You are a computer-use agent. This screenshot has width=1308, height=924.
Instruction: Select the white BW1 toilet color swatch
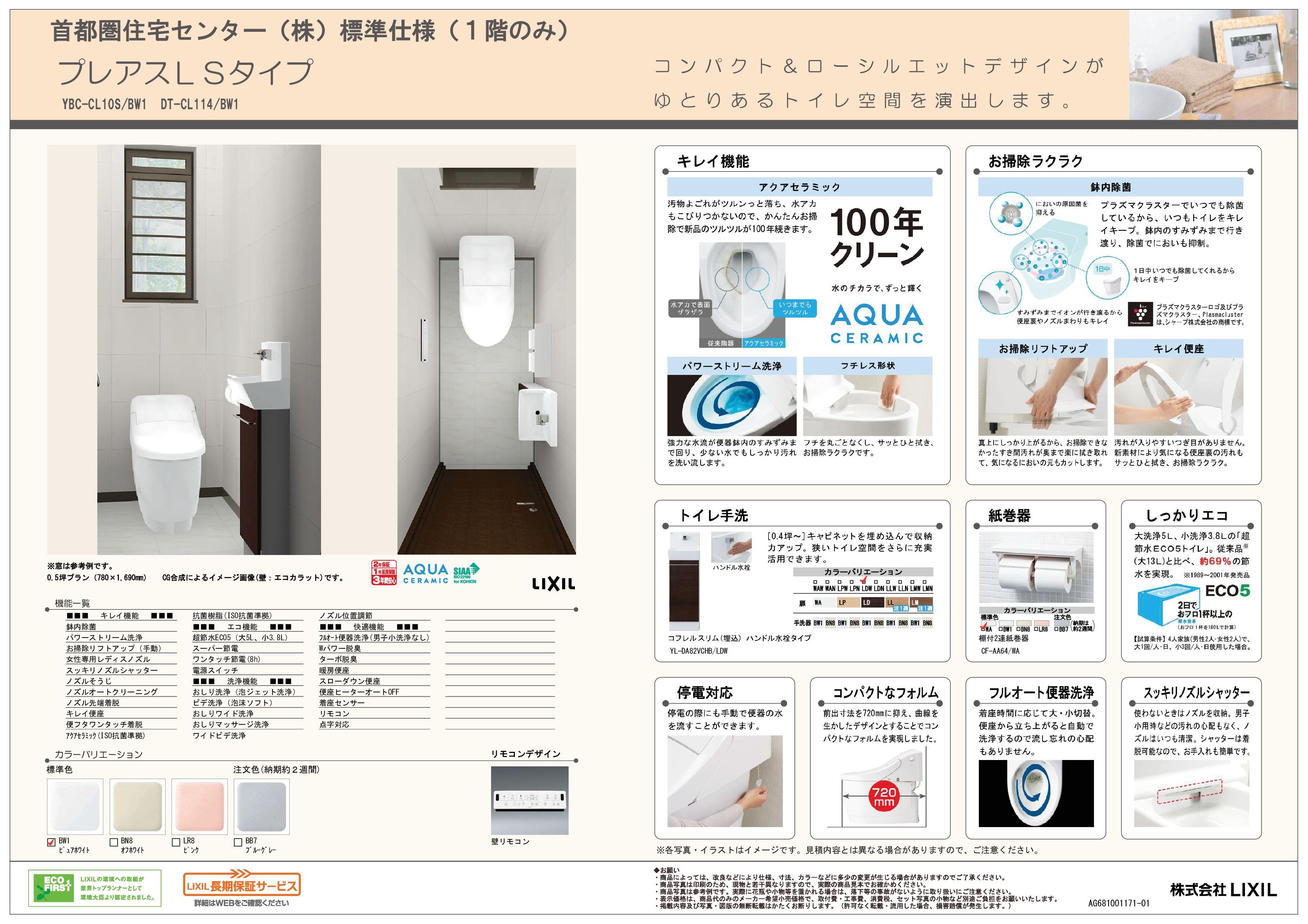(x=75, y=806)
